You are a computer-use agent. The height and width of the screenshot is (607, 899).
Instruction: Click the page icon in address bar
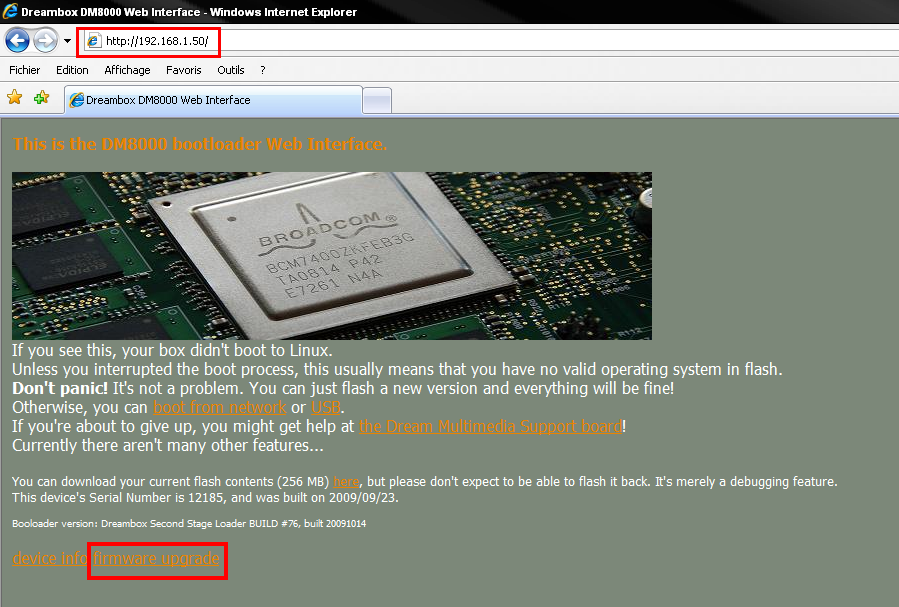(x=93, y=41)
